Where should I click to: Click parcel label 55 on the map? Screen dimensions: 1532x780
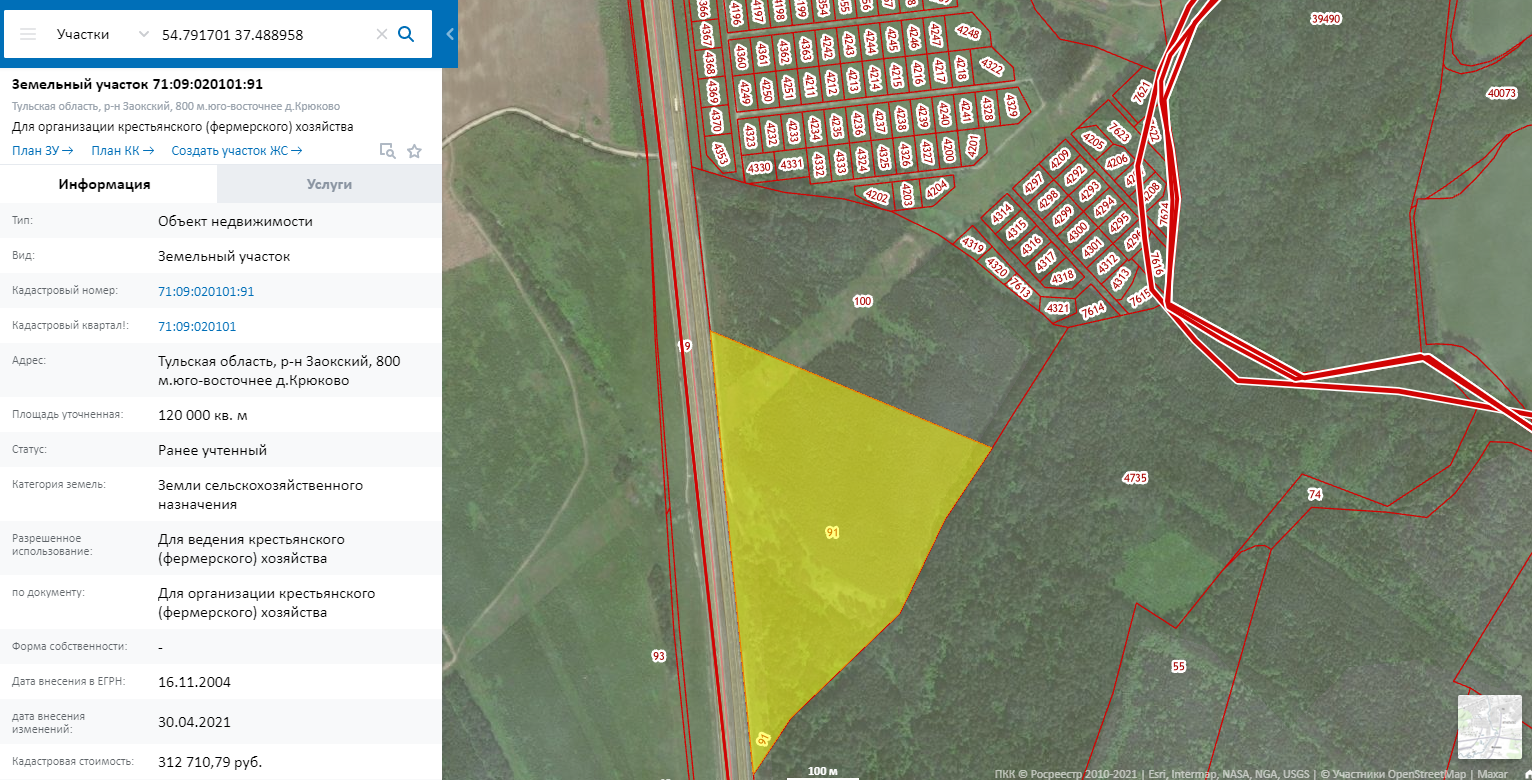point(1178,666)
